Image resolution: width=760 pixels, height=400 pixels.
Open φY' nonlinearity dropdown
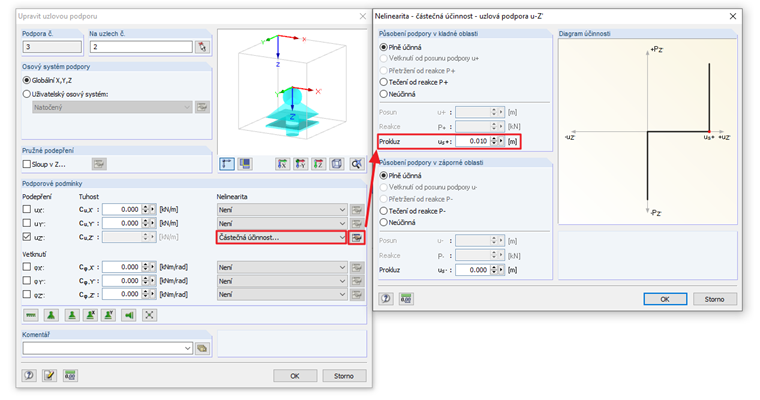282,281
